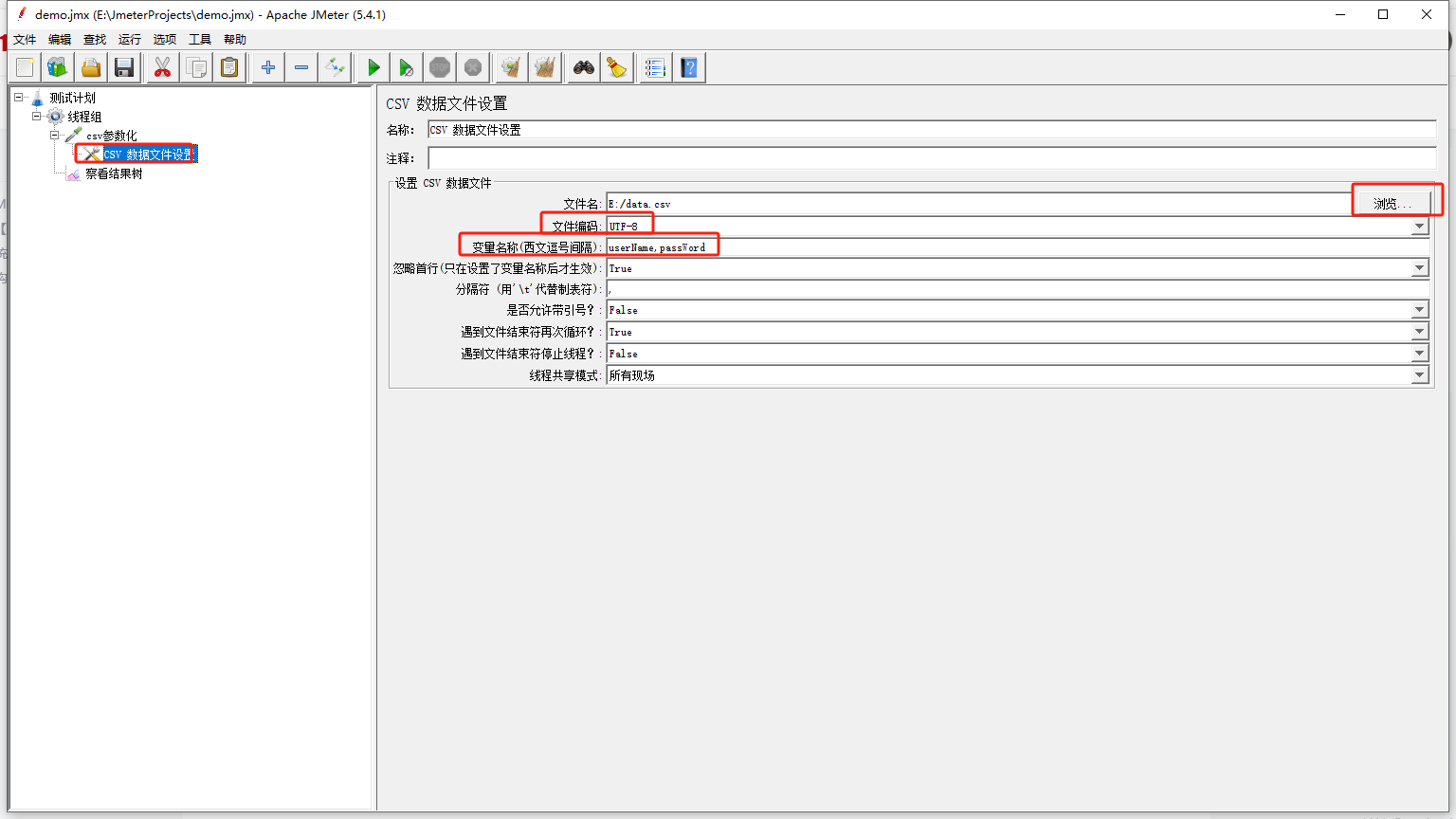
Task: Click the 文件名 field with E:/data.csv
Action: [x=978, y=203]
